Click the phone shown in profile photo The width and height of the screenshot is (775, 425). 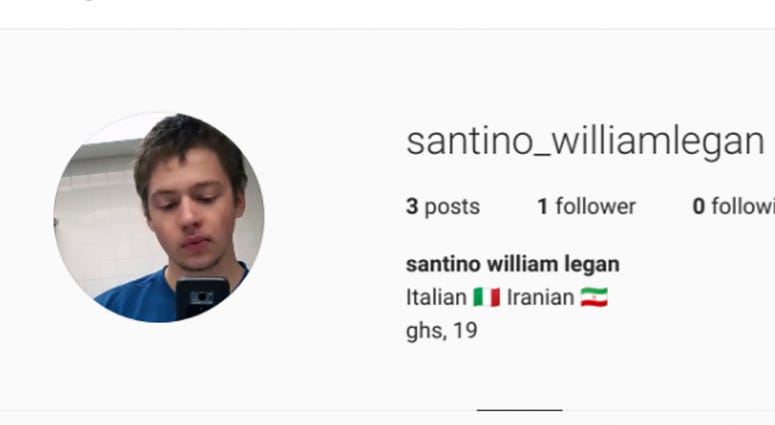[203, 298]
